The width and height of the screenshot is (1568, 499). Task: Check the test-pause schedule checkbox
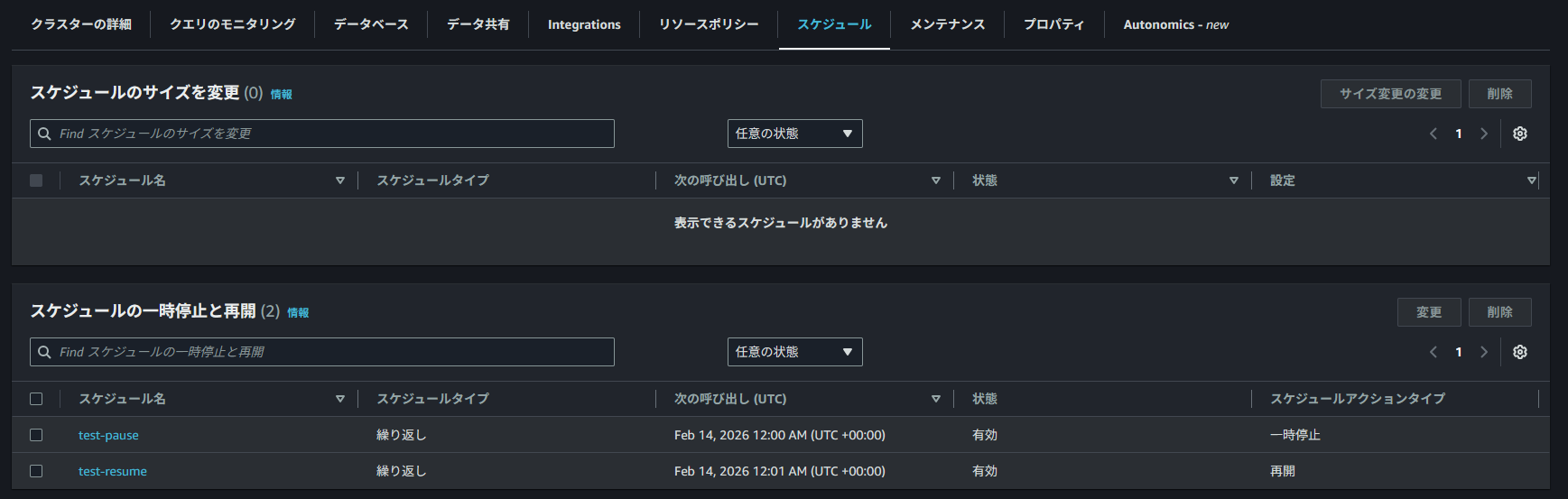pos(36,435)
